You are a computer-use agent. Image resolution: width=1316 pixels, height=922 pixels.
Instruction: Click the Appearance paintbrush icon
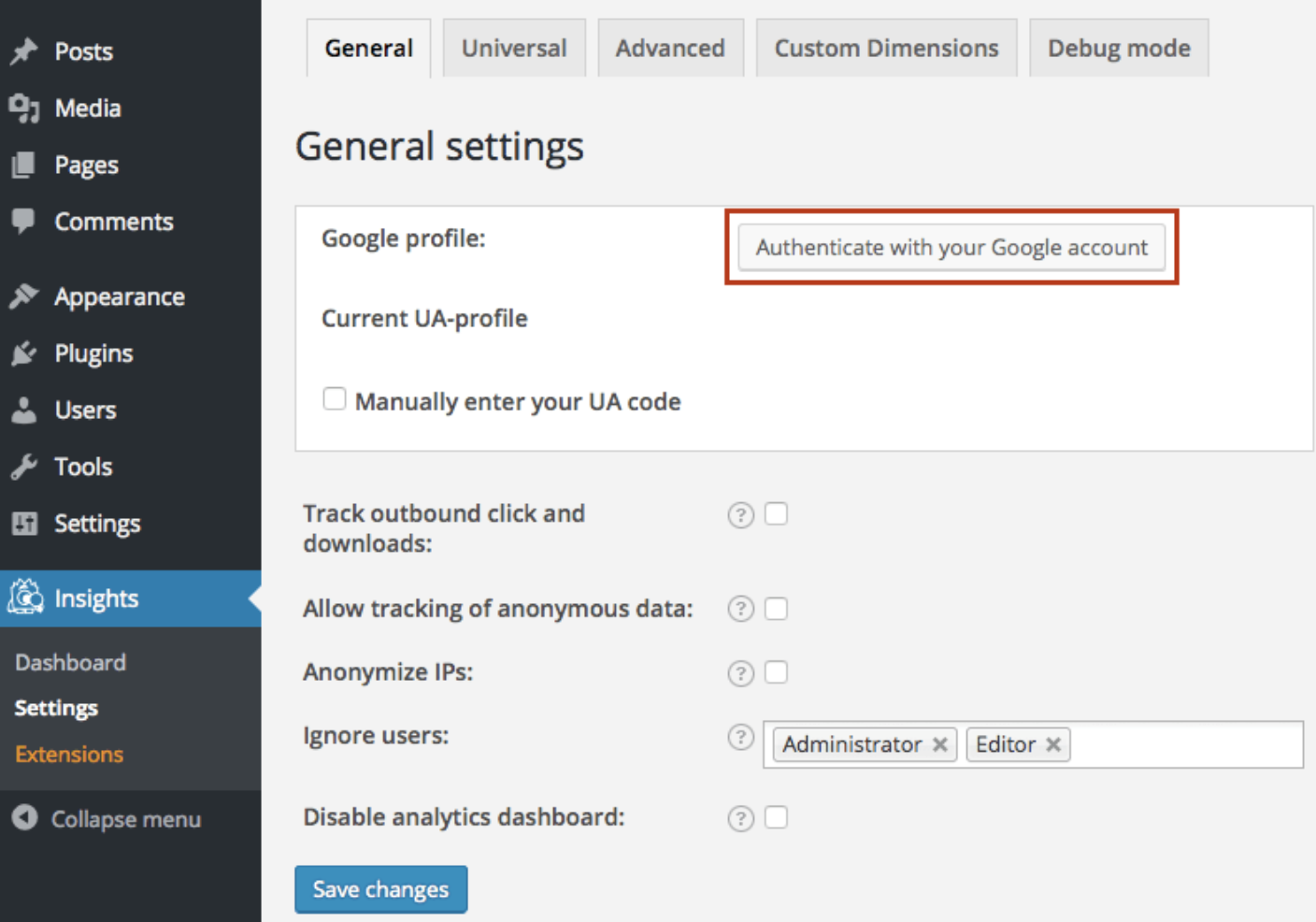[x=24, y=296]
